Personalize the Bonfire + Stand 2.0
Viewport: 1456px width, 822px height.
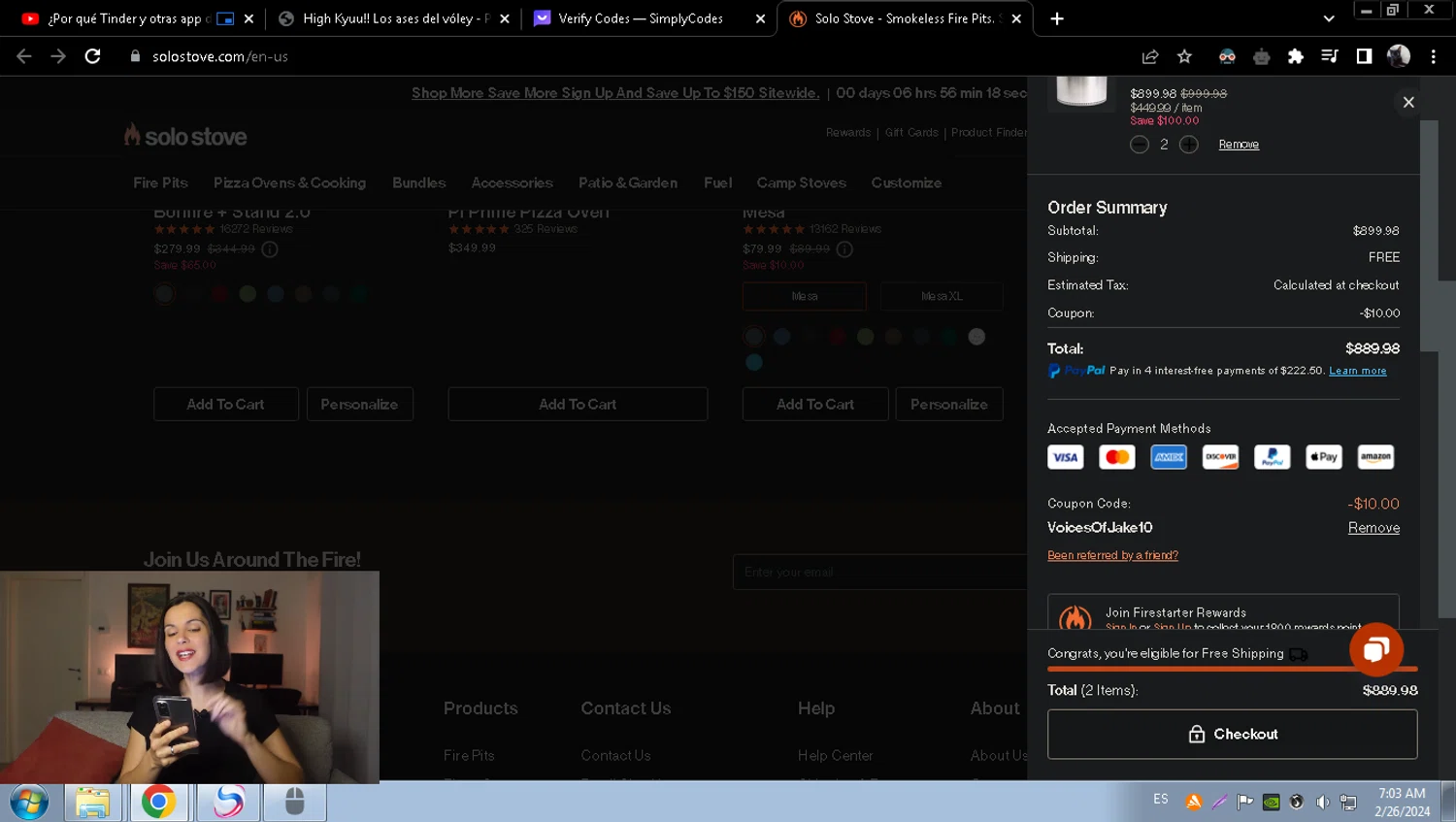click(359, 404)
